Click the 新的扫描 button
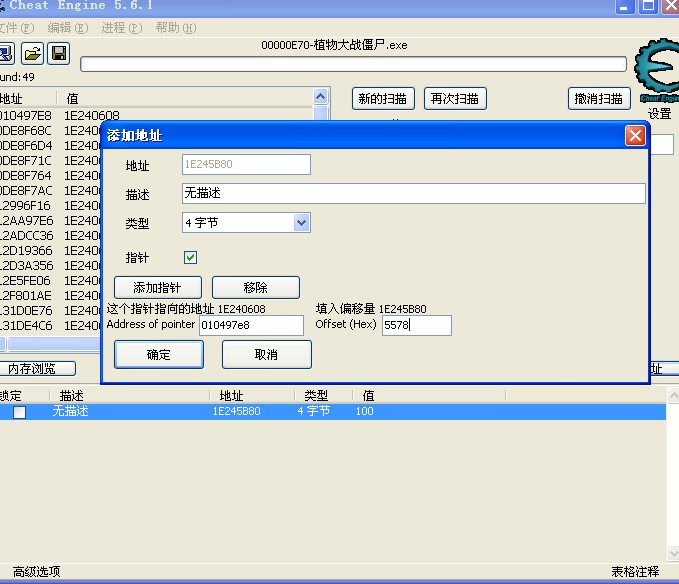 pos(383,99)
